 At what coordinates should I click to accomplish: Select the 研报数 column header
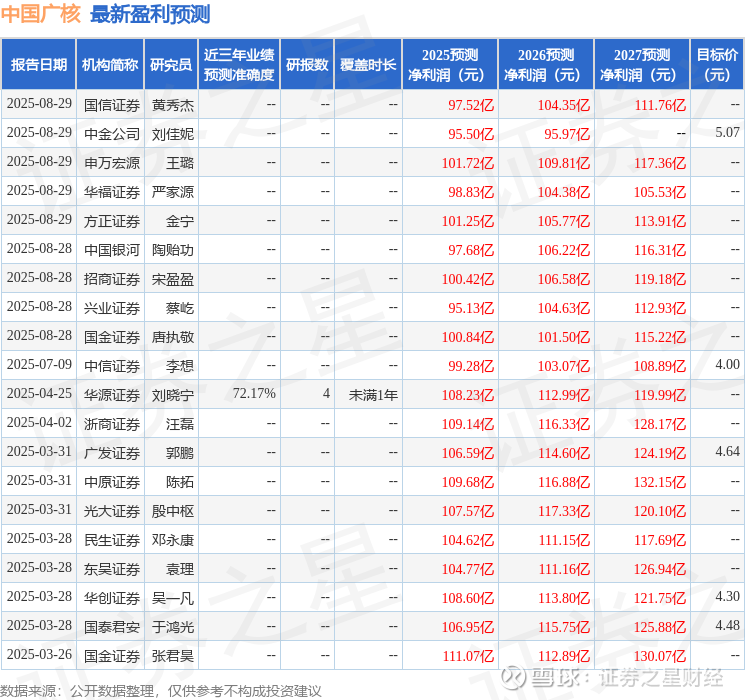(307, 65)
